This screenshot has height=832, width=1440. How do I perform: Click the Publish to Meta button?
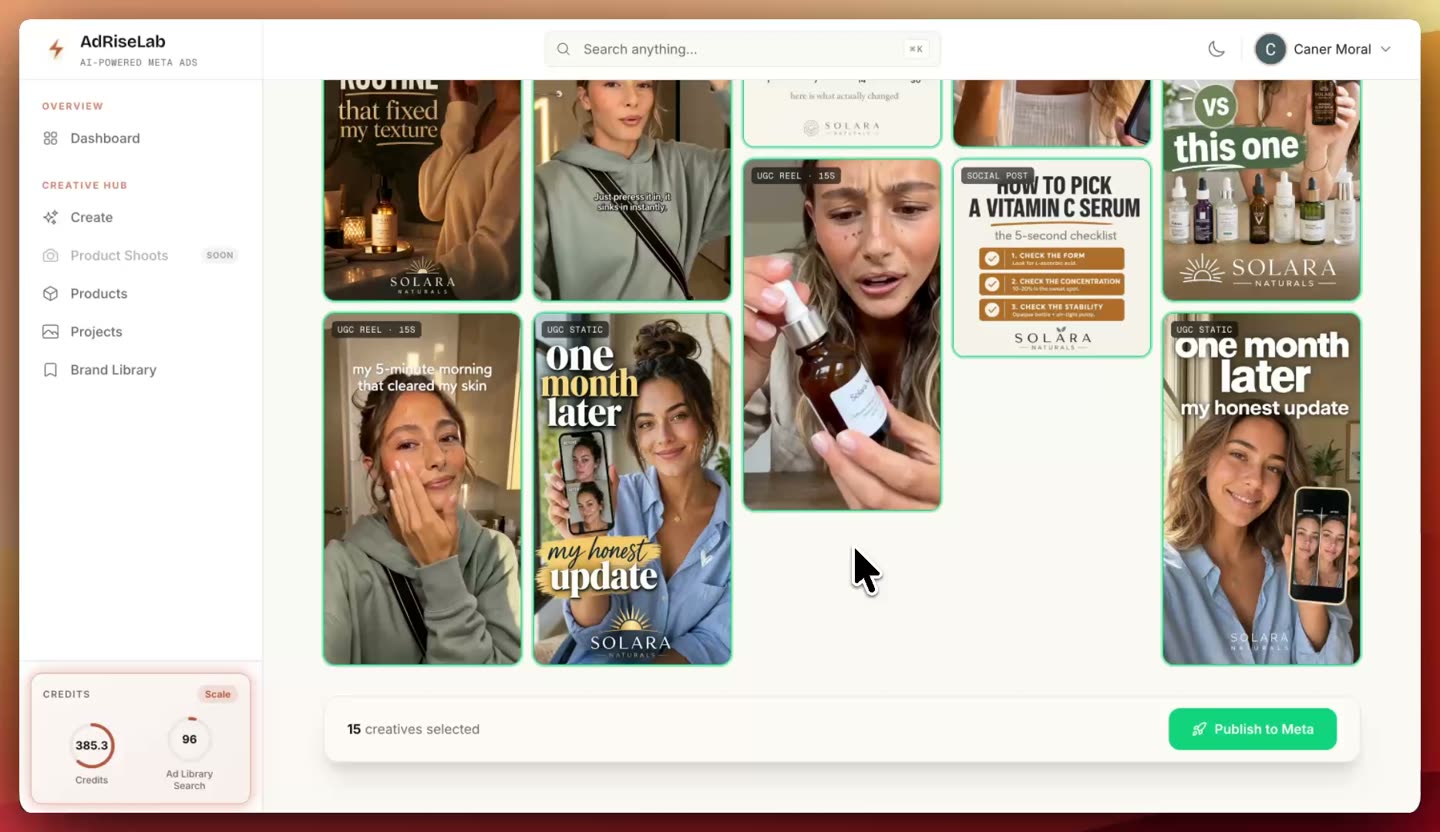click(x=1252, y=729)
